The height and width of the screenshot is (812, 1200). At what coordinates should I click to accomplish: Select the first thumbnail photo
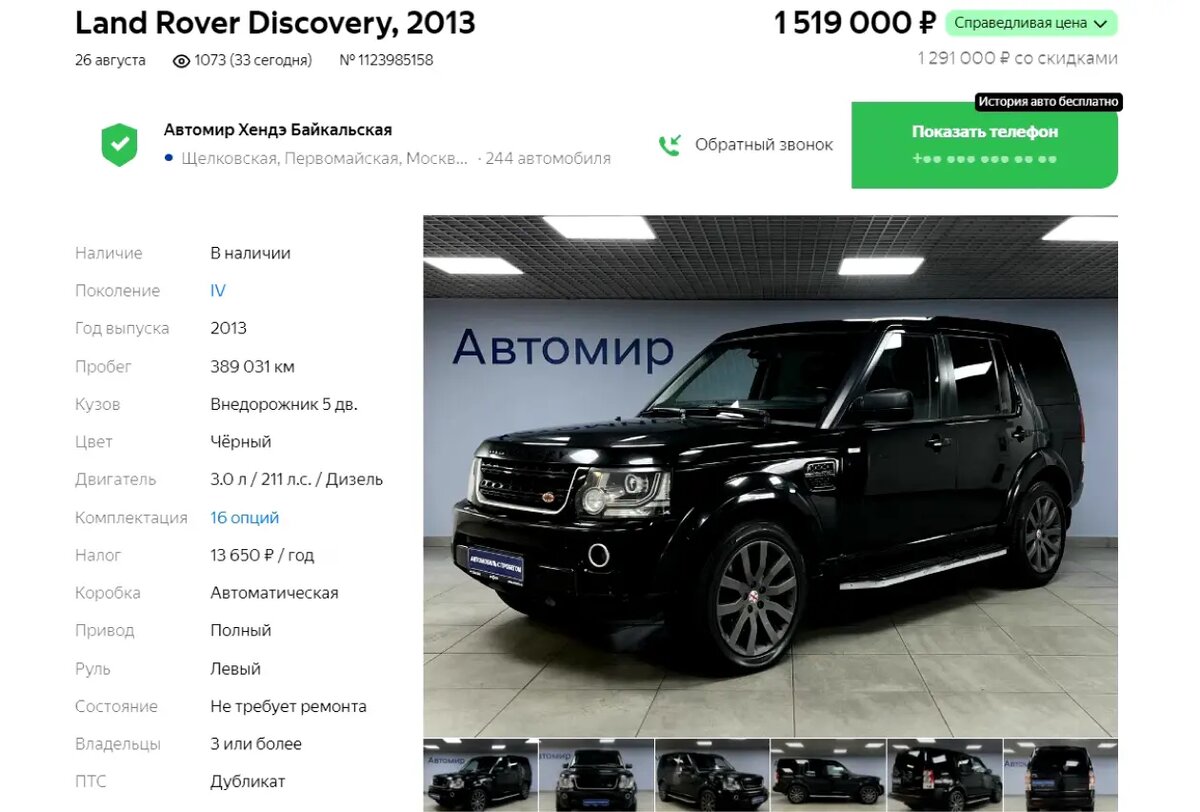click(480, 776)
